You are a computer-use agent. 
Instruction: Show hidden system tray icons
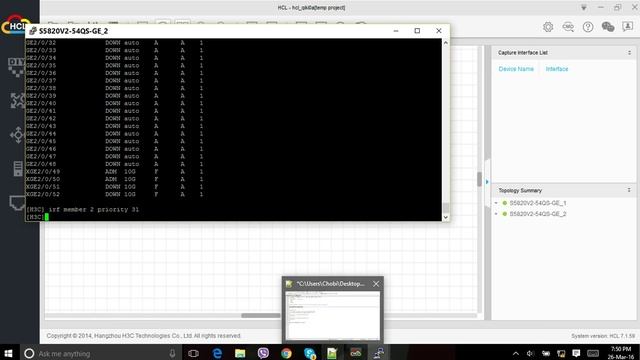(x=516, y=353)
